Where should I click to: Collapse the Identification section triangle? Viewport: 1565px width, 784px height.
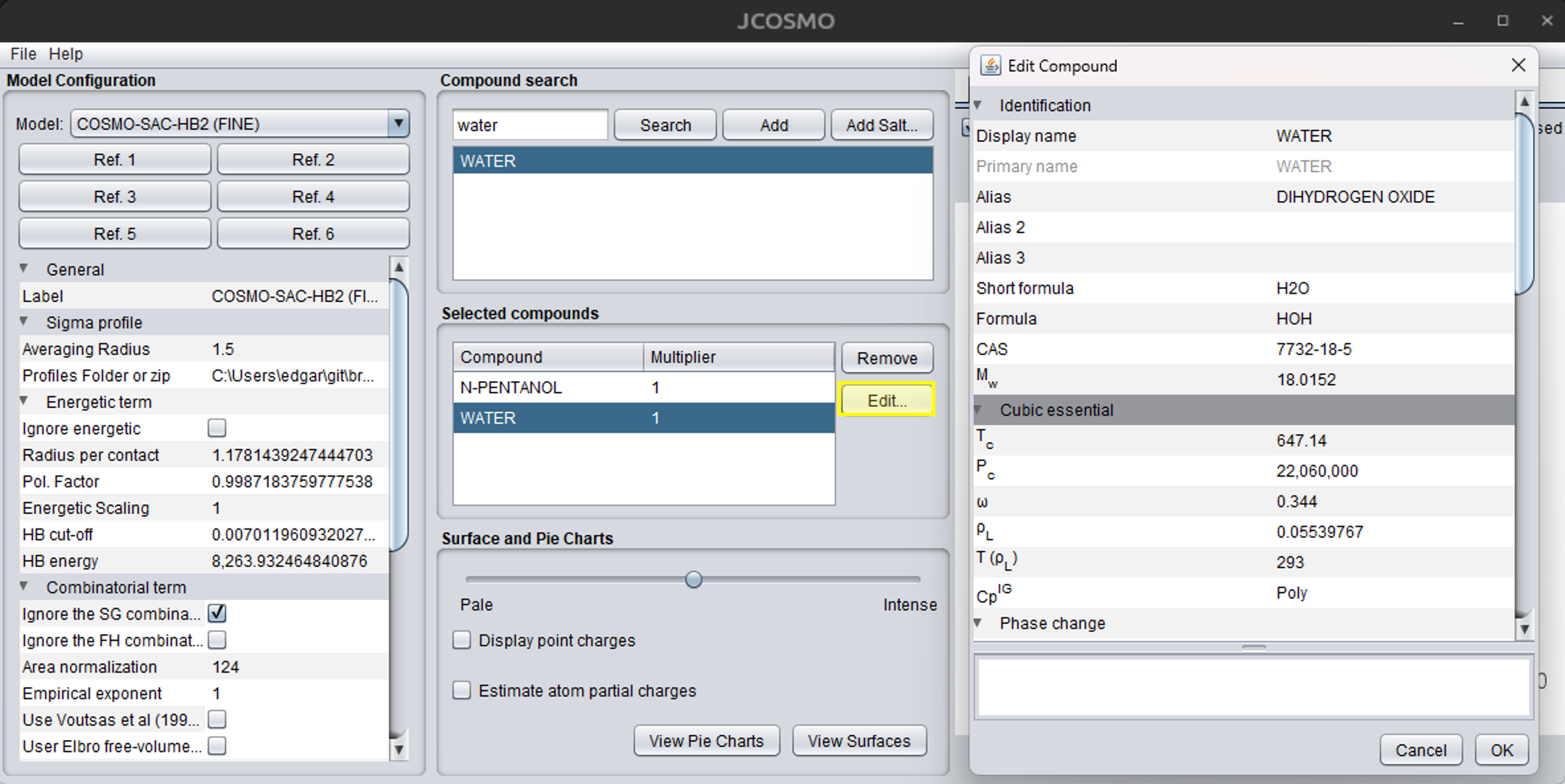coord(978,105)
